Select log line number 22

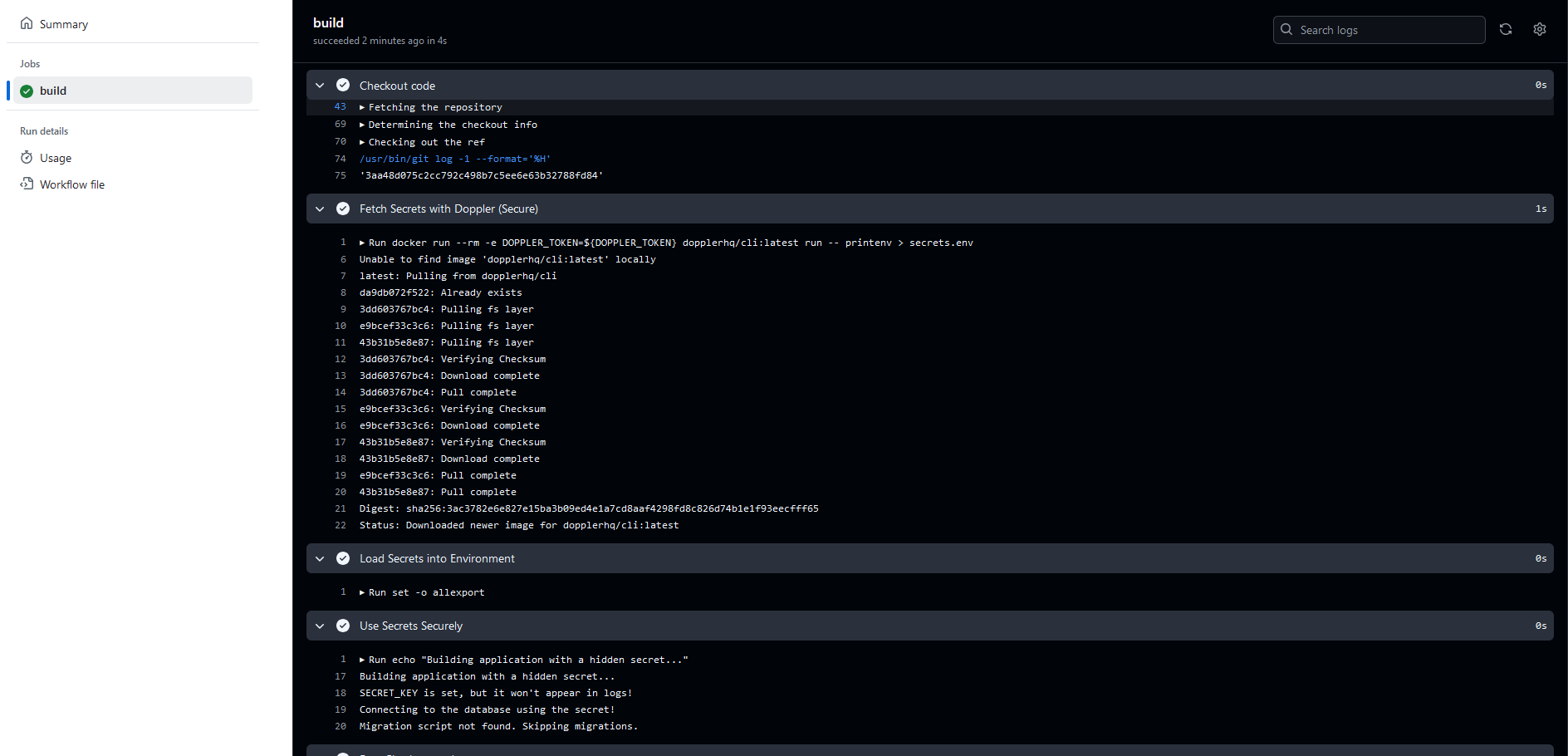click(341, 525)
